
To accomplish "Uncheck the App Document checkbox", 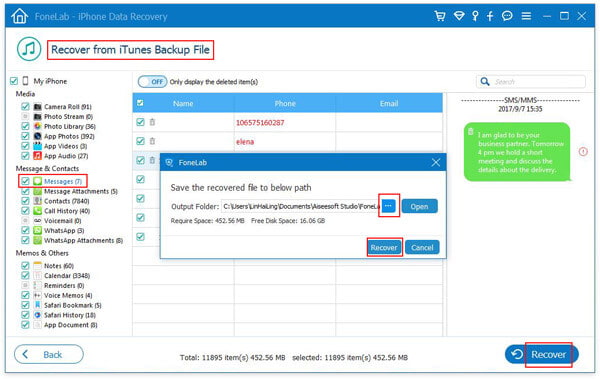I will tap(25, 325).
